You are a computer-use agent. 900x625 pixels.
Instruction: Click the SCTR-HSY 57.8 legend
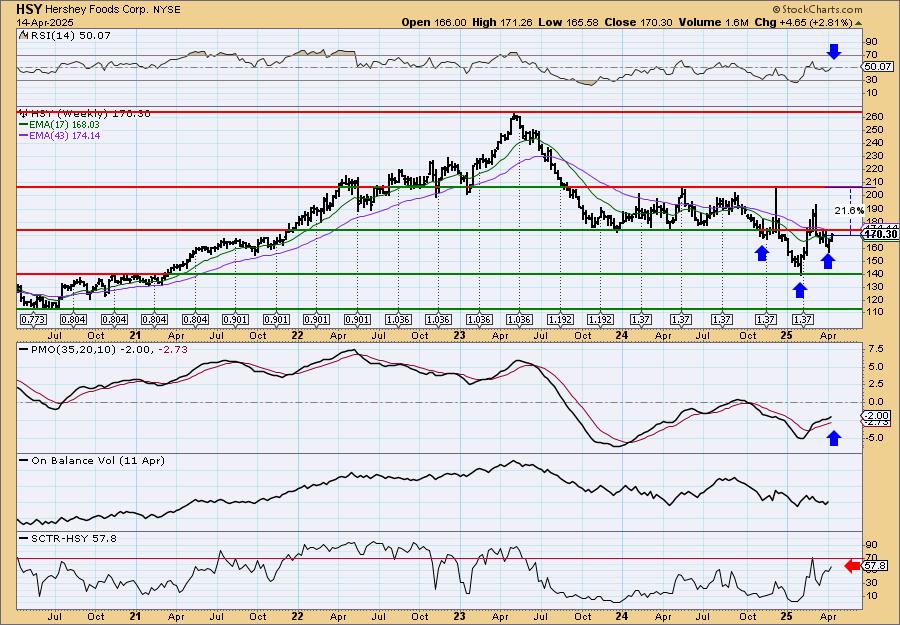pyautogui.click(x=68, y=538)
